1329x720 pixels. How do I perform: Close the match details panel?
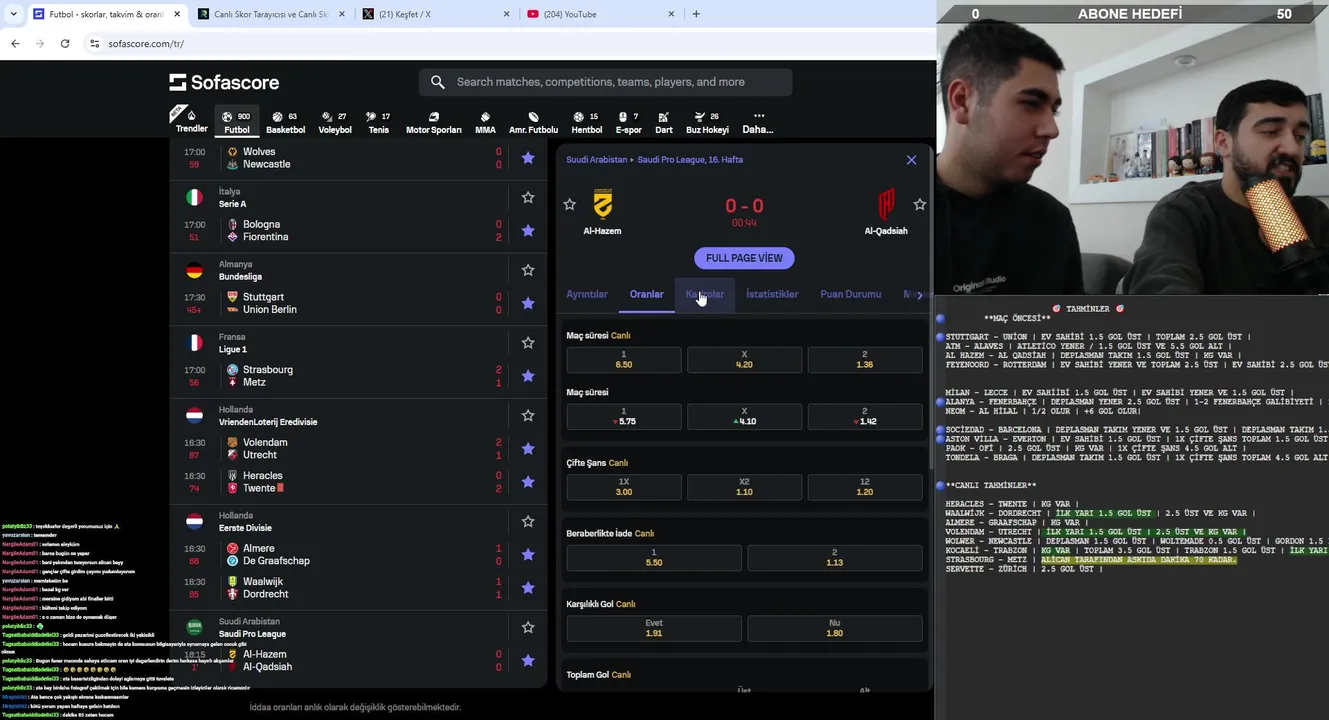(911, 160)
